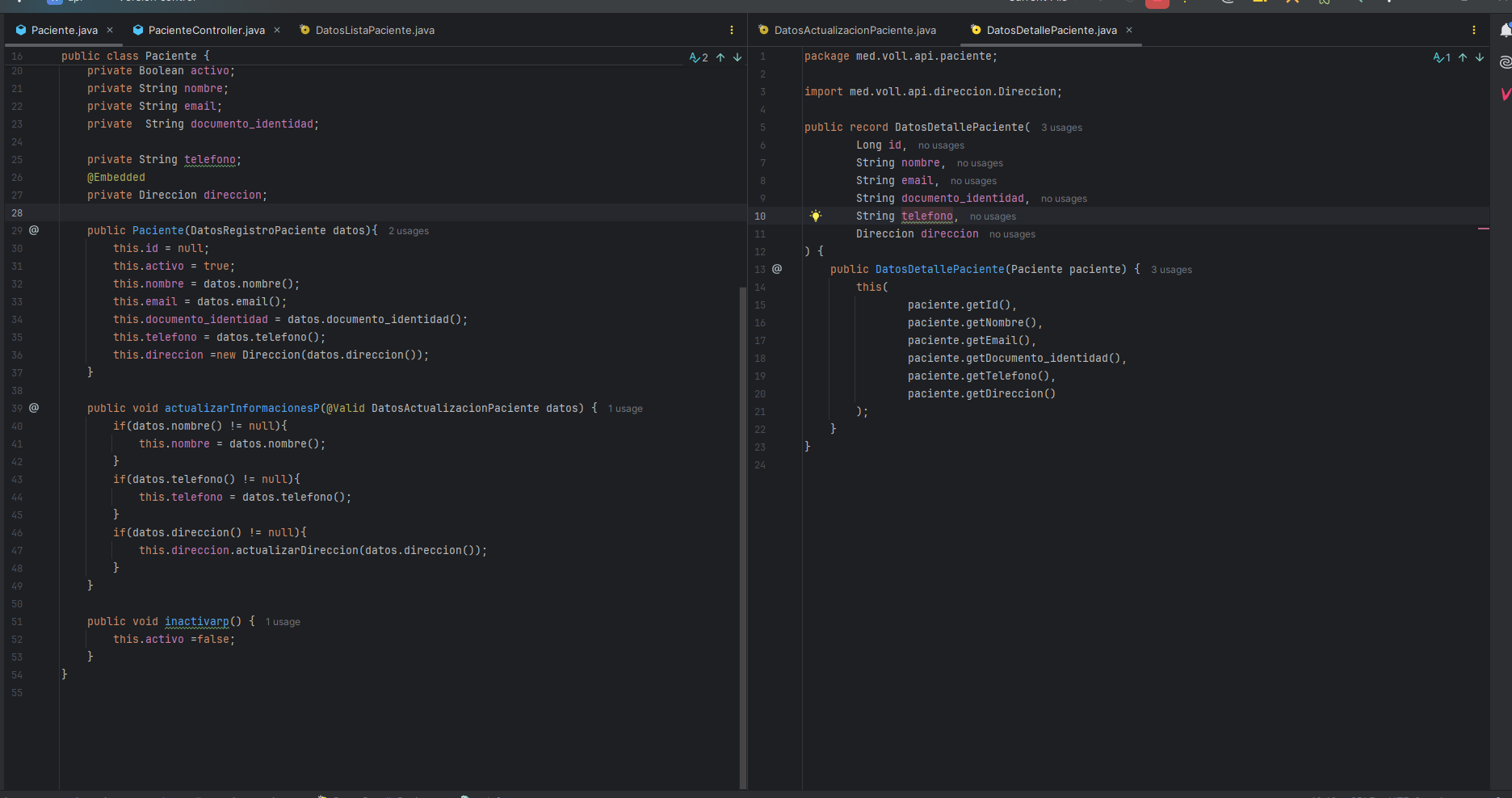Click underlined 'telefono' field in Paciente class
The image size is (1512, 798).
click(209, 159)
